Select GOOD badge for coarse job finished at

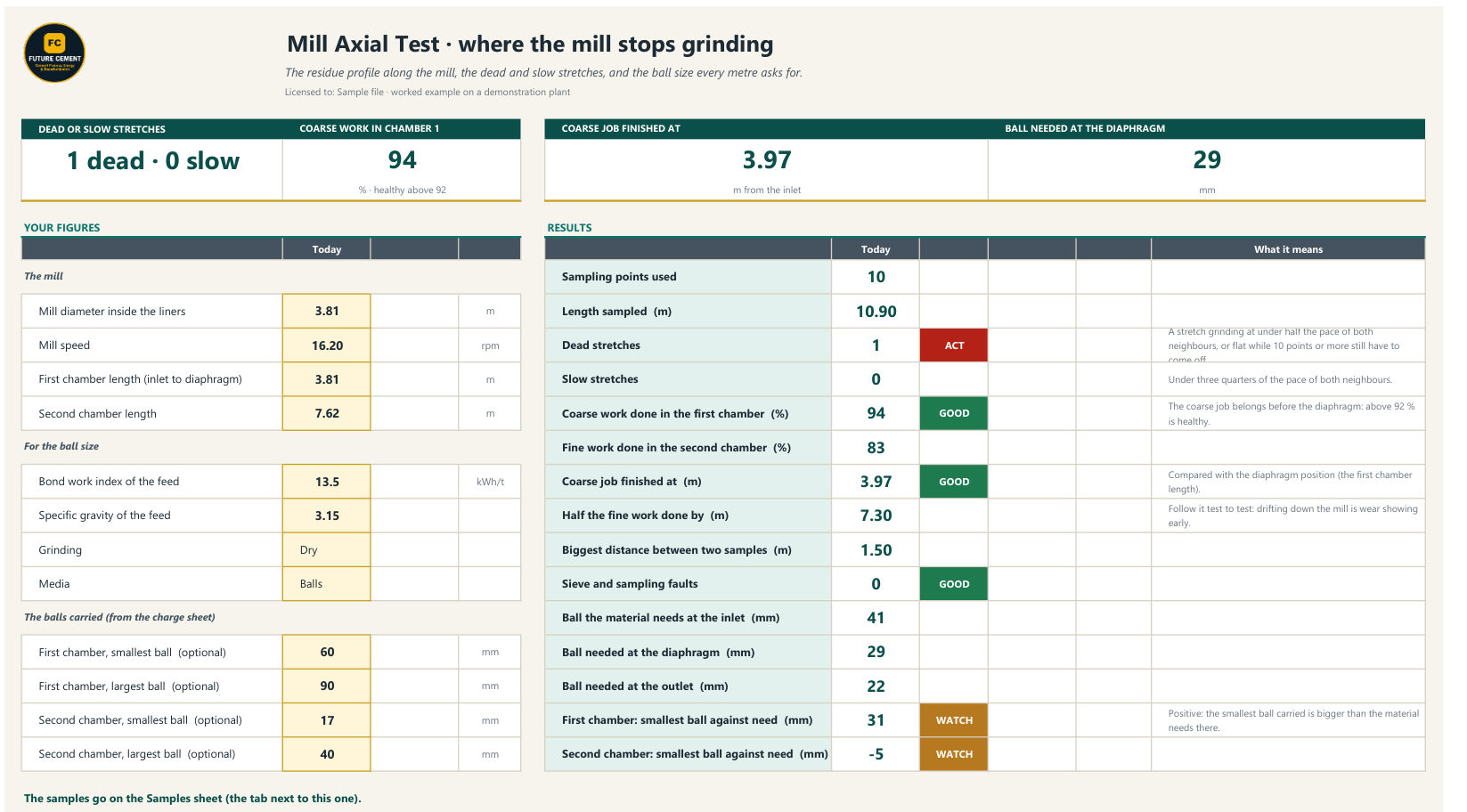954,482
